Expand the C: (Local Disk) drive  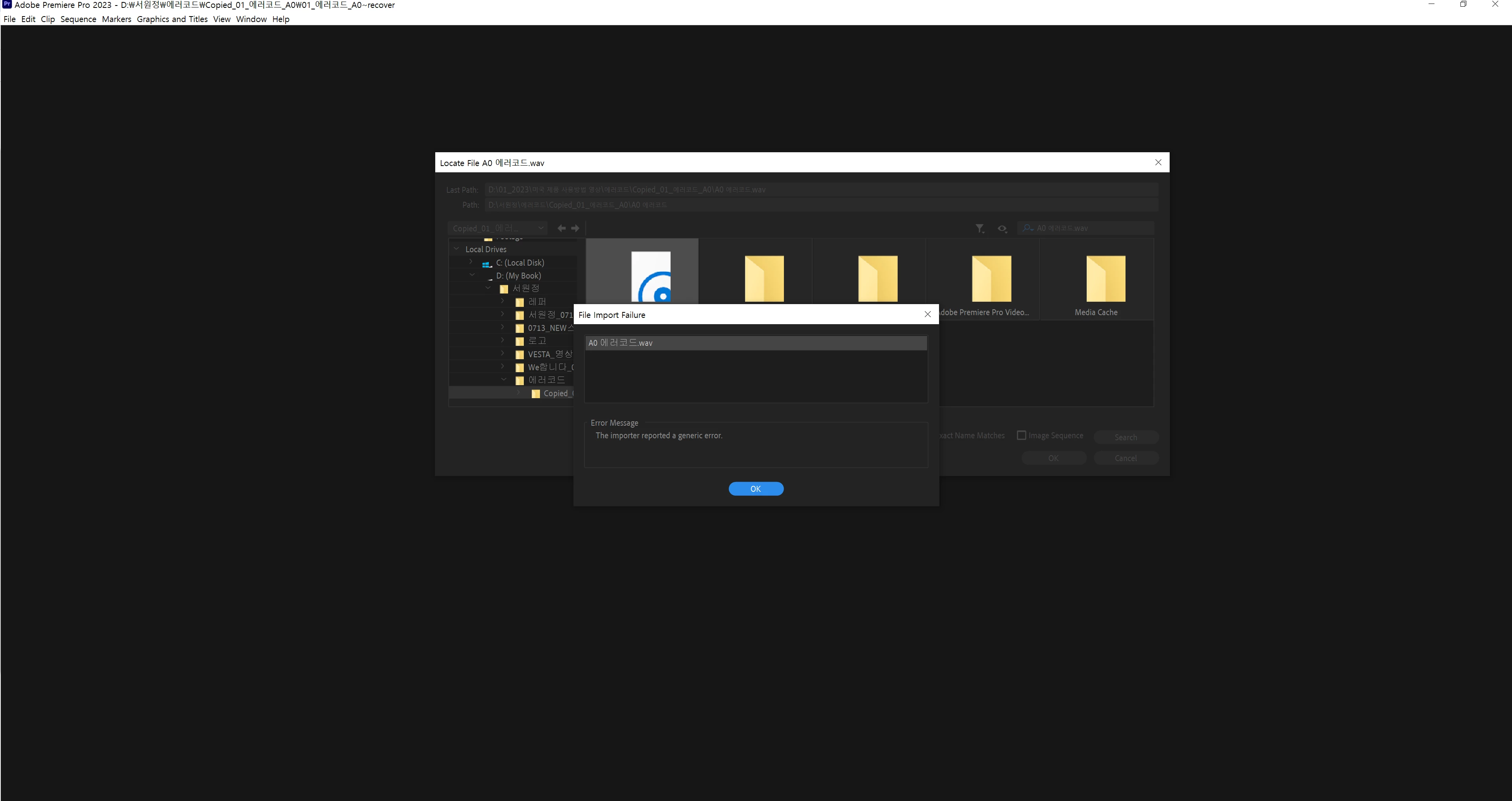point(471,262)
